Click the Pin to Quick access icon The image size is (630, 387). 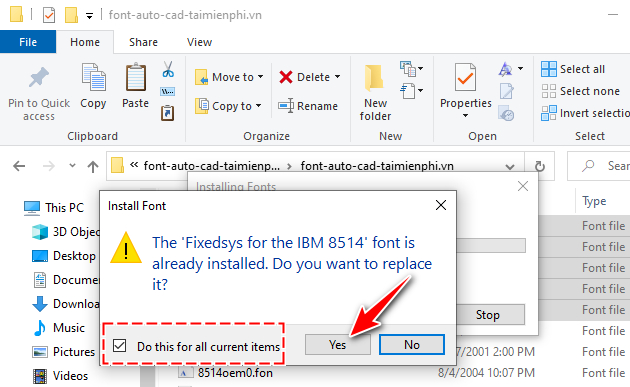pos(39,78)
